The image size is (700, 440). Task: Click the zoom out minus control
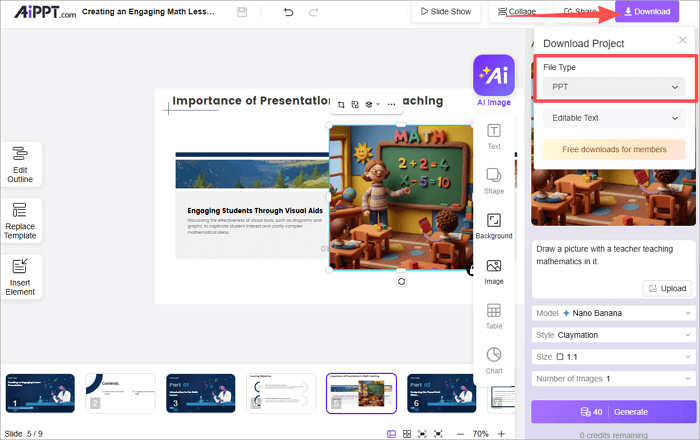[x=459, y=434]
